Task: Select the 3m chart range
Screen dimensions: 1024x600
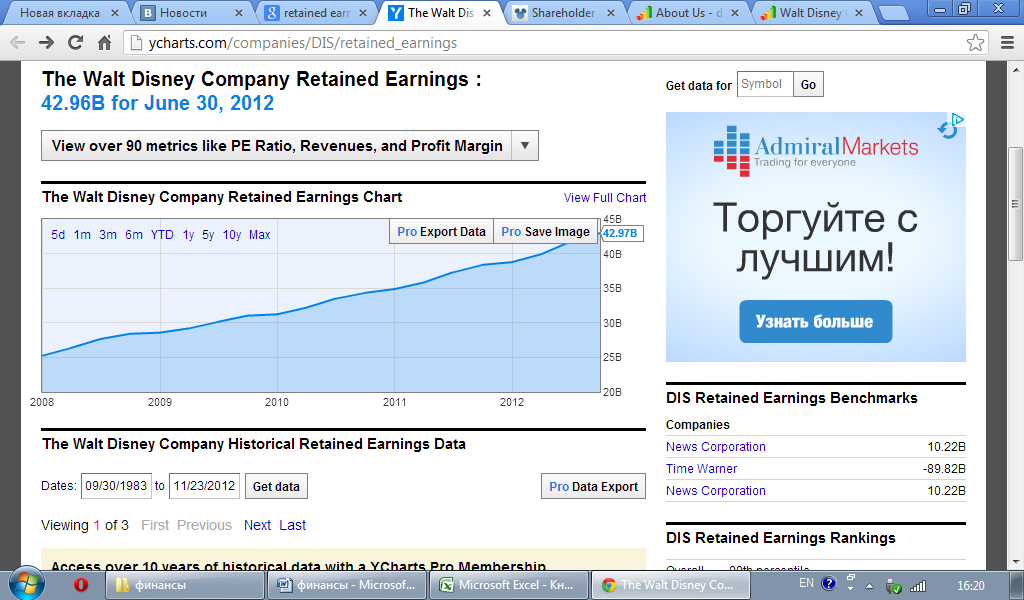Action: pos(108,234)
